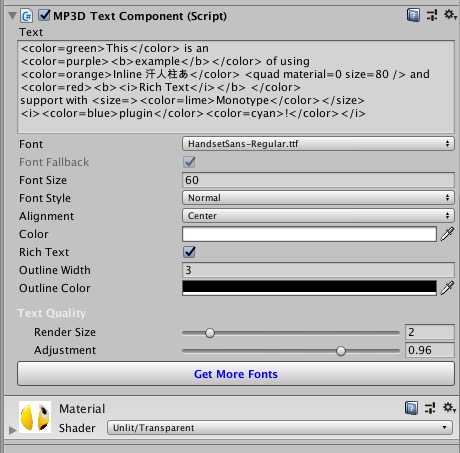Click the C# script icon of MP3D Text Component
The image size is (460, 453).
click(x=27, y=16)
